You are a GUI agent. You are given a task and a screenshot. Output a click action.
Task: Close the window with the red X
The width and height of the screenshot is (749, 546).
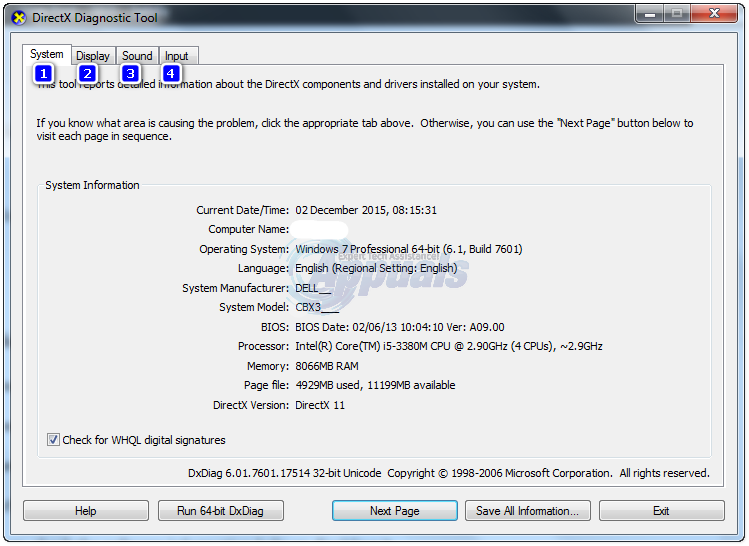tap(714, 14)
